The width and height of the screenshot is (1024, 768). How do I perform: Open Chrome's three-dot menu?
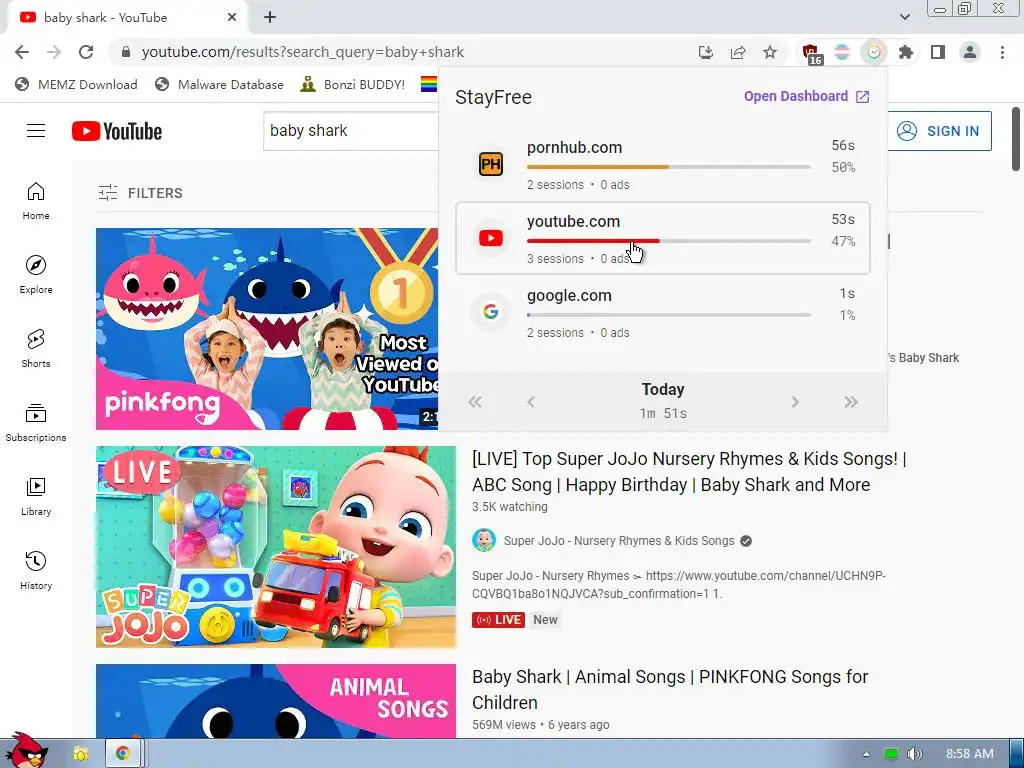point(1002,52)
